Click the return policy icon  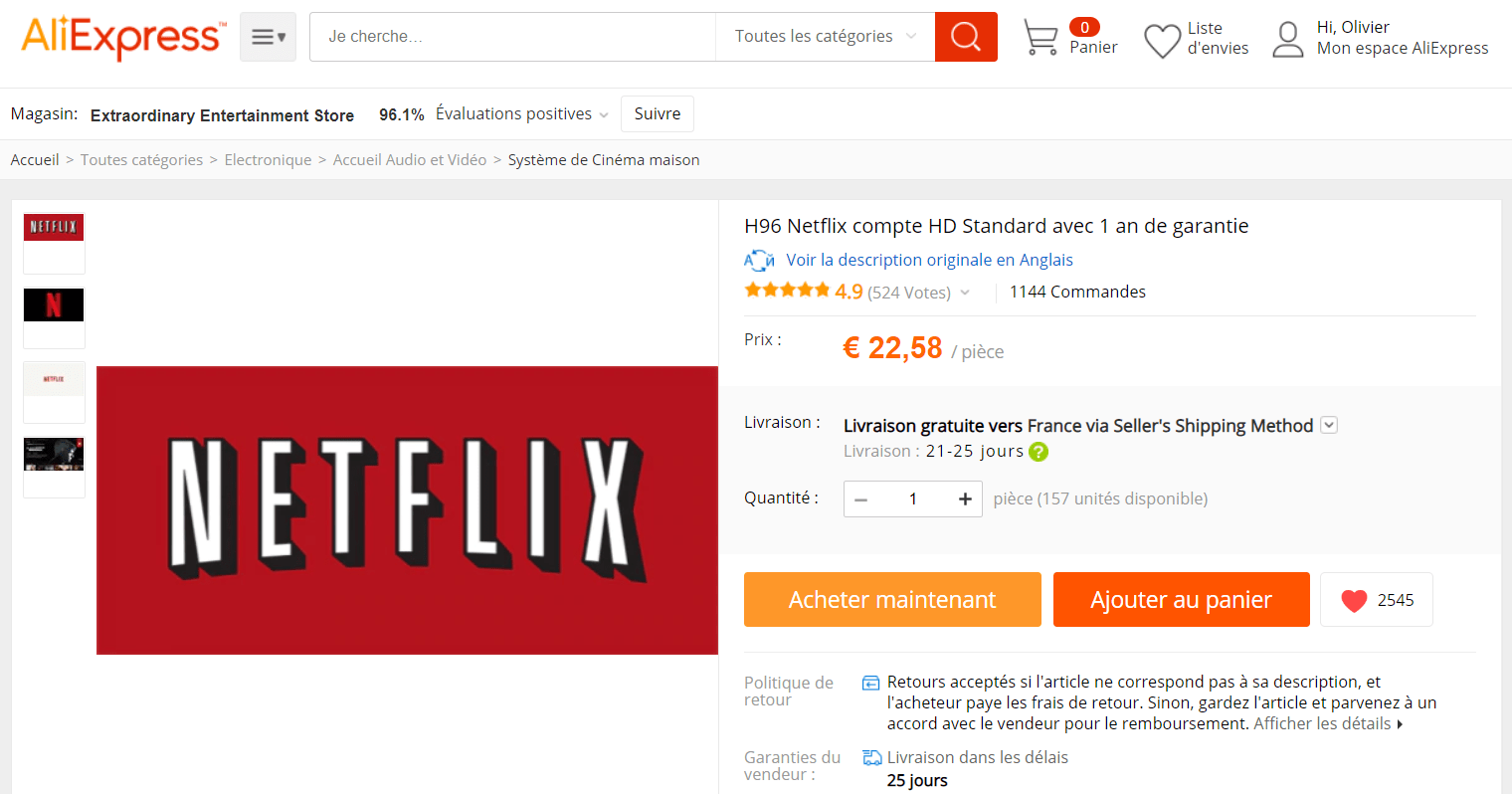(870, 683)
